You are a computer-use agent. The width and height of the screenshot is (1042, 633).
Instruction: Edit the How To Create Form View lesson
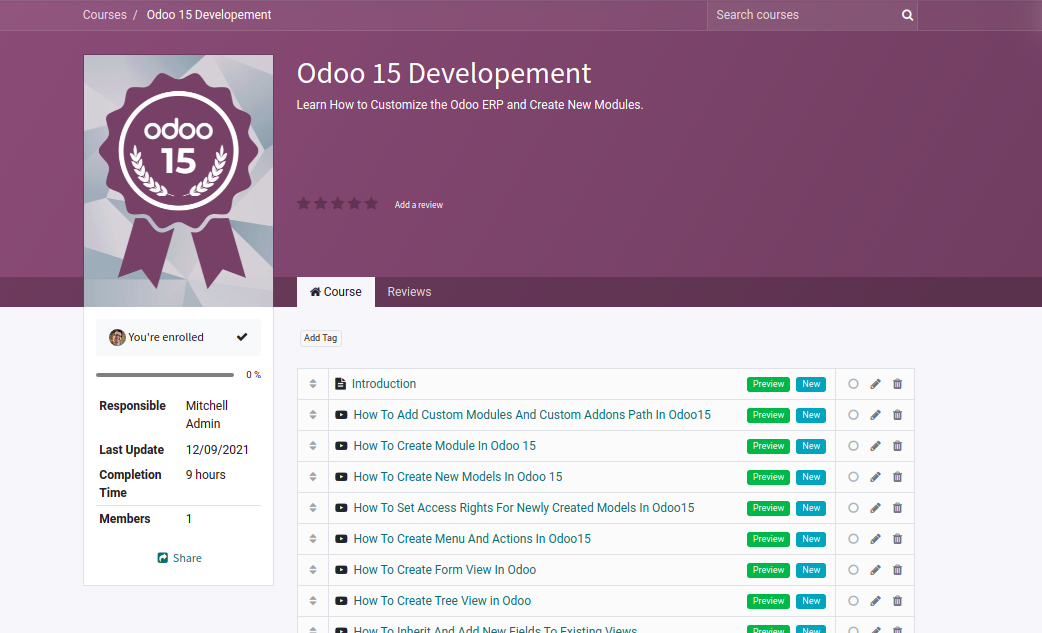[875, 570]
